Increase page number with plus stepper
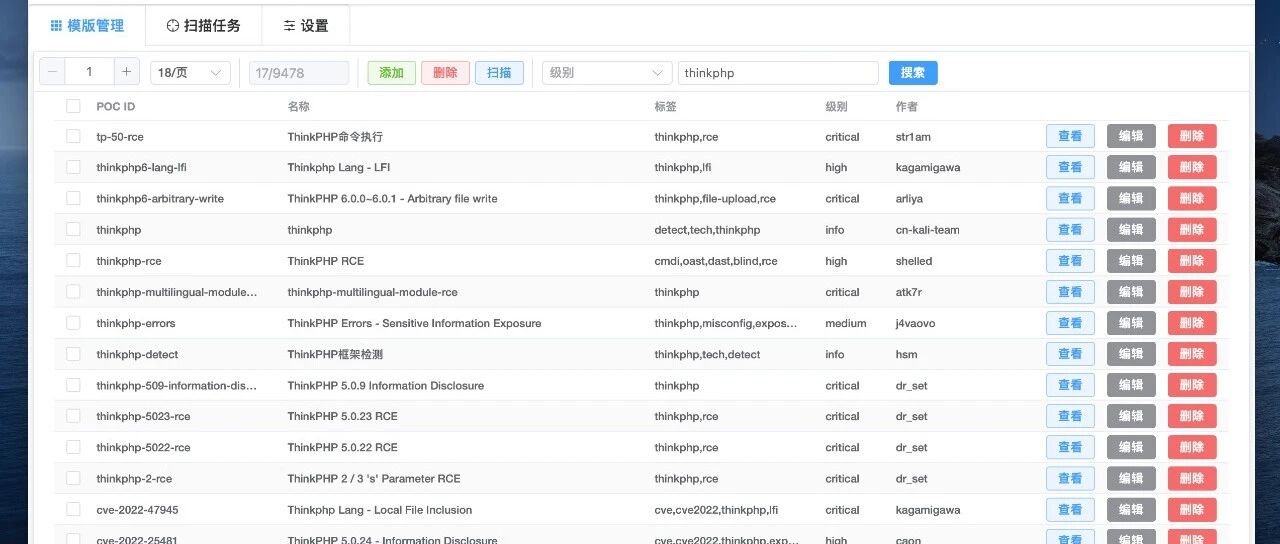Image resolution: width=1280 pixels, height=544 pixels. pos(126,72)
